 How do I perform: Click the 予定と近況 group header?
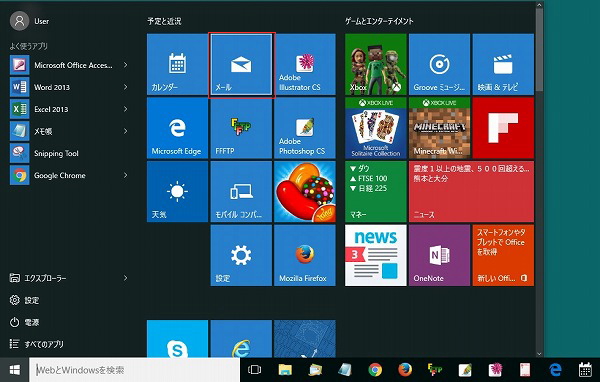tap(164, 21)
